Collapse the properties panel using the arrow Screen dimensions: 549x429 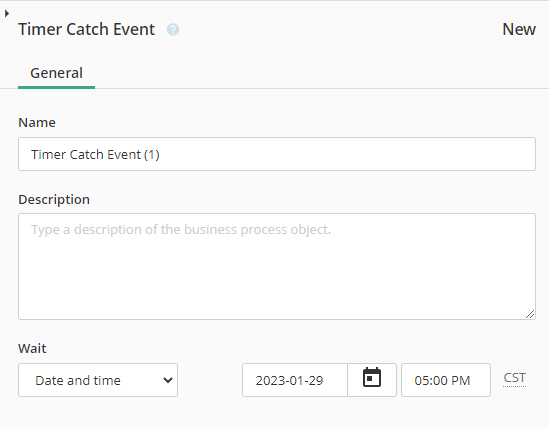click(x=7, y=14)
